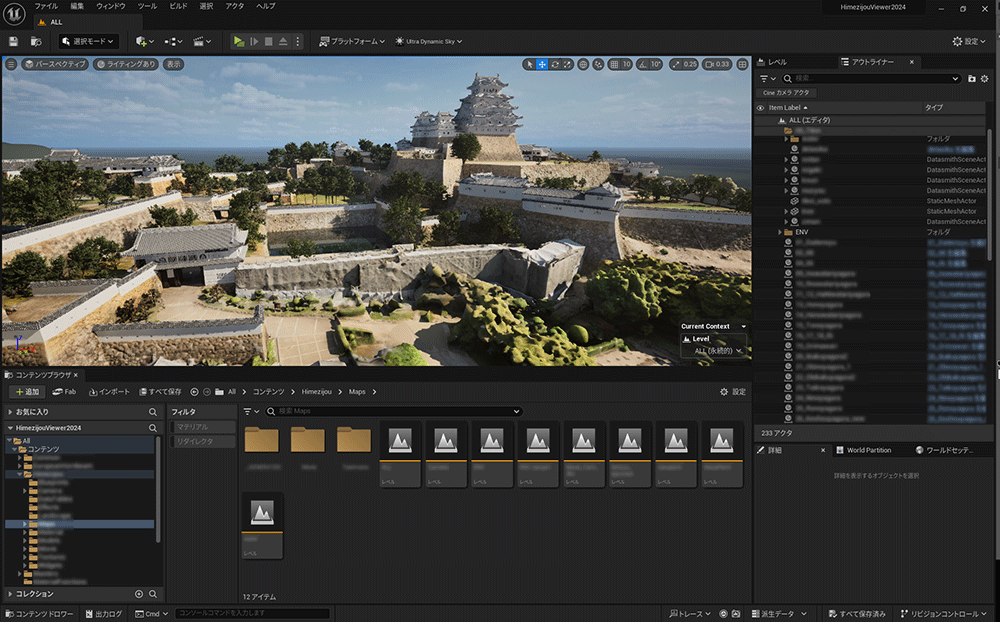Image resolution: width=1000 pixels, height=622 pixels.
Task: Click the Fab button in Content Browser
Action: tap(65, 392)
